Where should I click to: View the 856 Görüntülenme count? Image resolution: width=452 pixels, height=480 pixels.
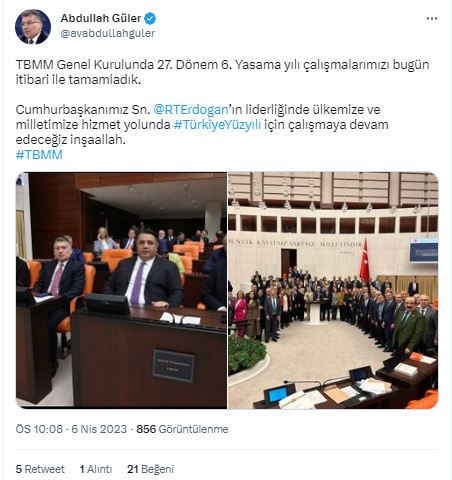[182, 429]
